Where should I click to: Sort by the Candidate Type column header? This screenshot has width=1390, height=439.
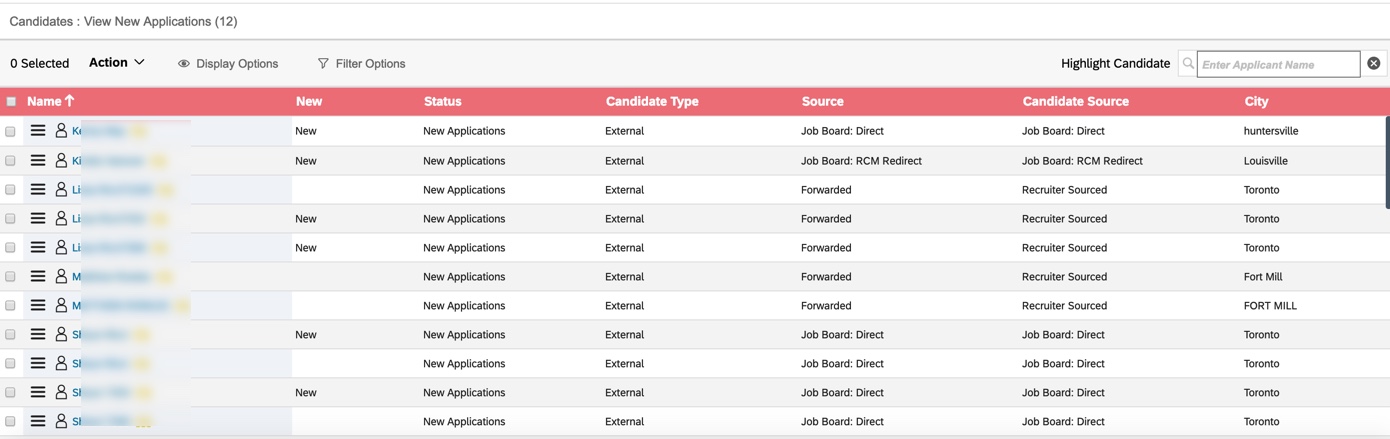coord(652,101)
